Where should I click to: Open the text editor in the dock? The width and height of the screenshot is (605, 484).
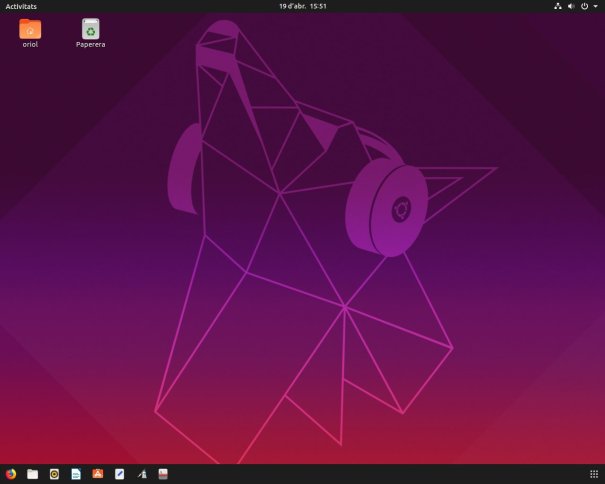(120, 474)
